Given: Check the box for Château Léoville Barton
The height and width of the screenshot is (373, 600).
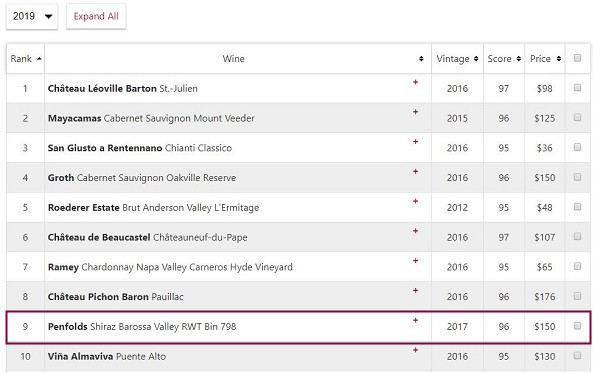Looking at the screenshot, I should point(577,88).
